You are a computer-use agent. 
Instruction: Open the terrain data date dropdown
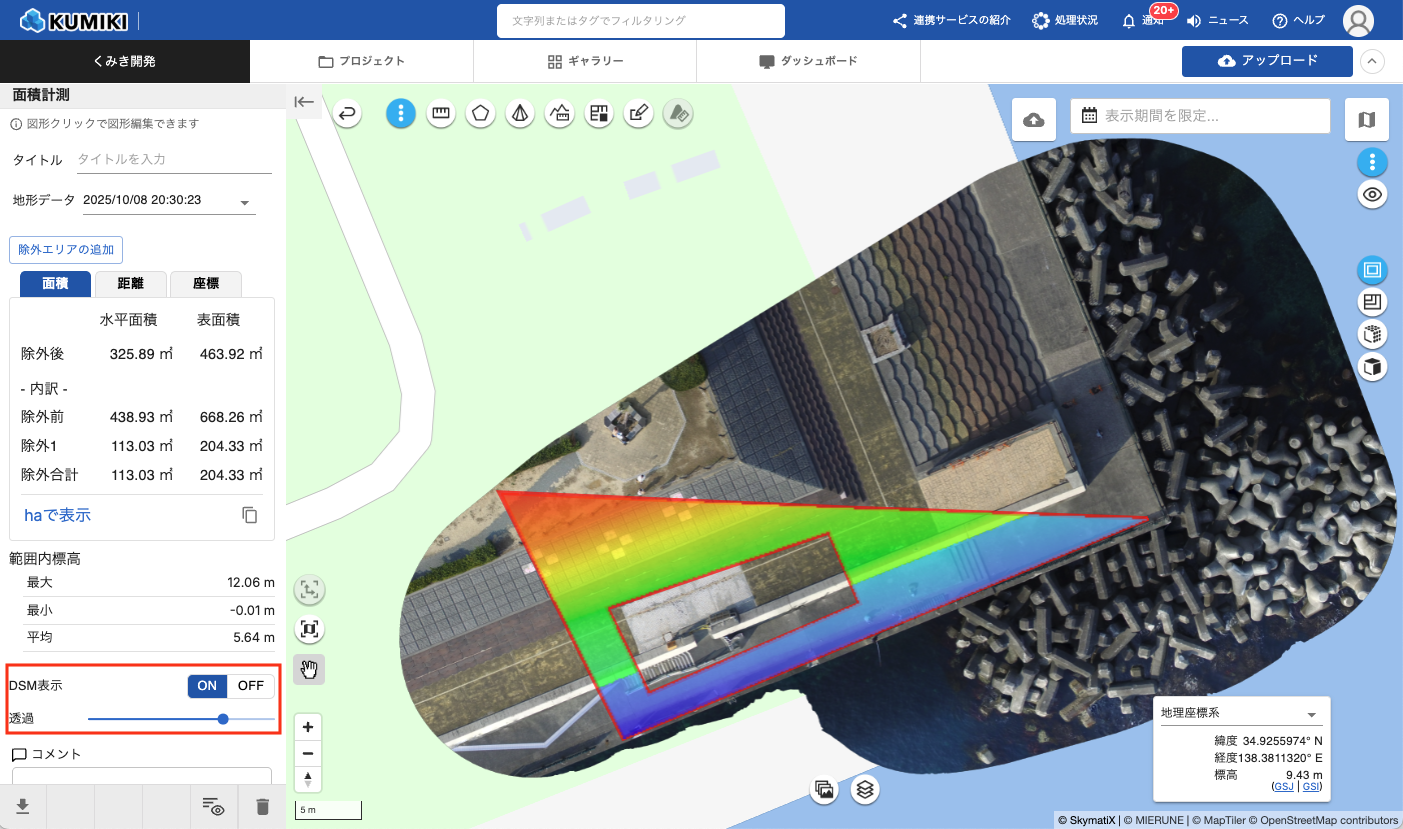245,202
